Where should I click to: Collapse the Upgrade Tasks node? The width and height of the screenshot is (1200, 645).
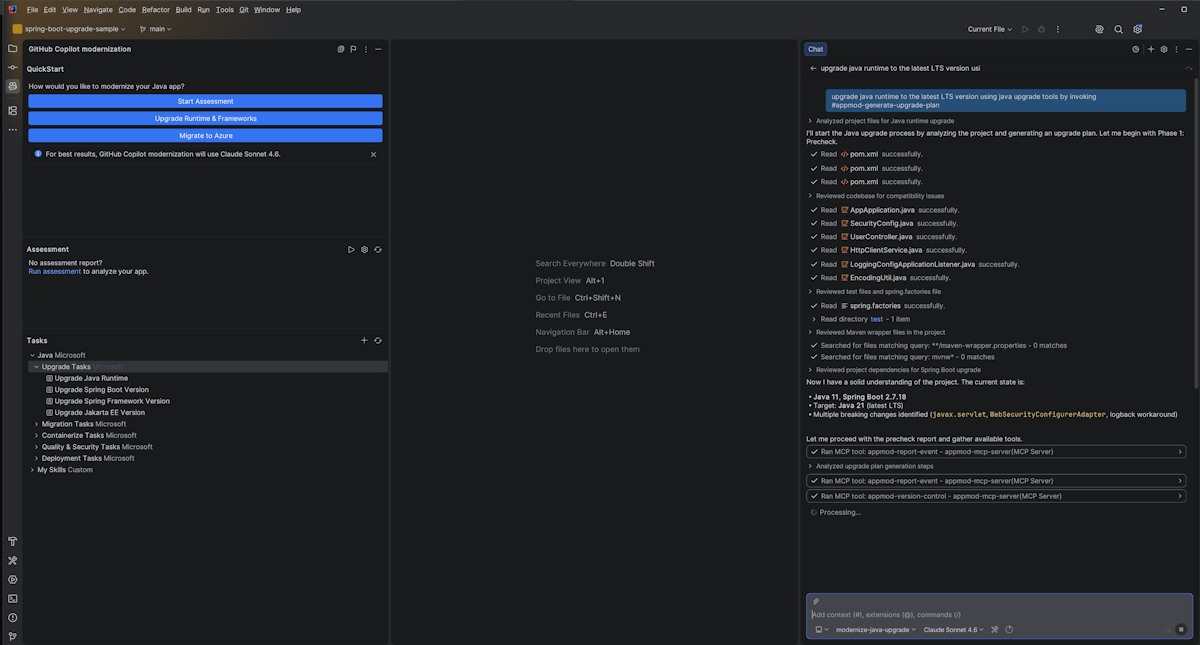point(37,367)
